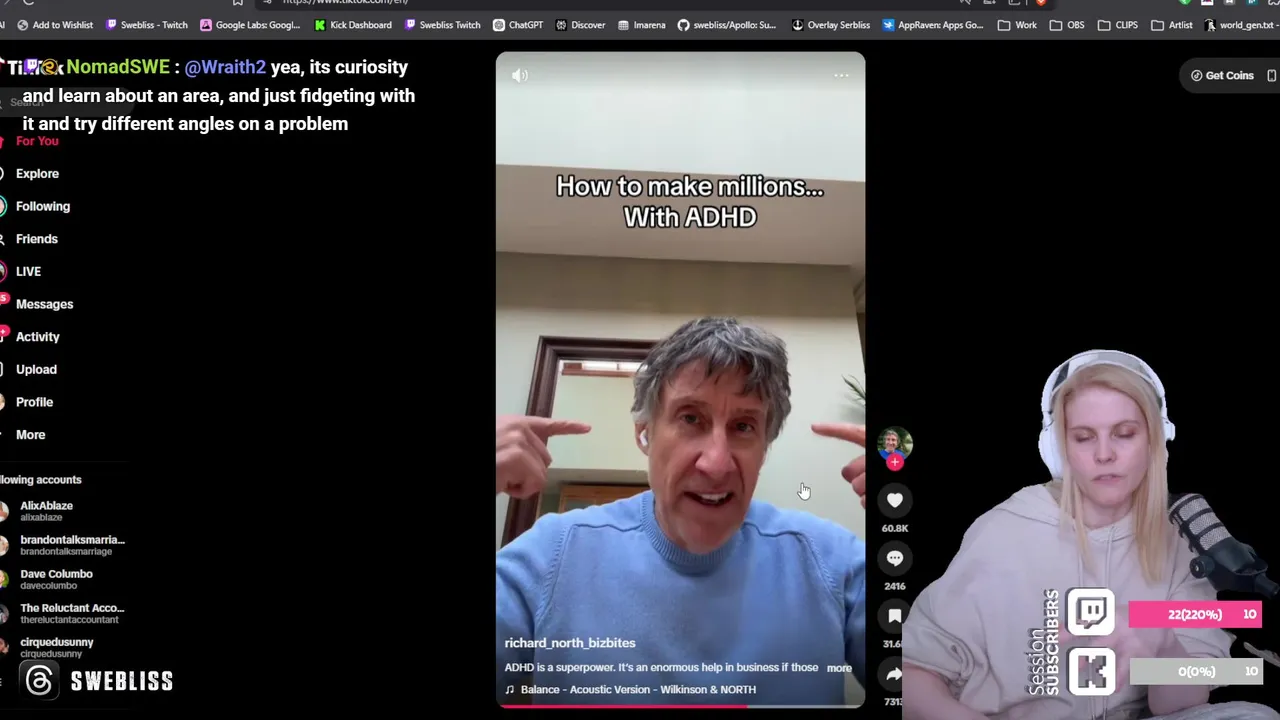Open the three-dots video options menu
Screen dimensions: 1280x720
[841, 75]
